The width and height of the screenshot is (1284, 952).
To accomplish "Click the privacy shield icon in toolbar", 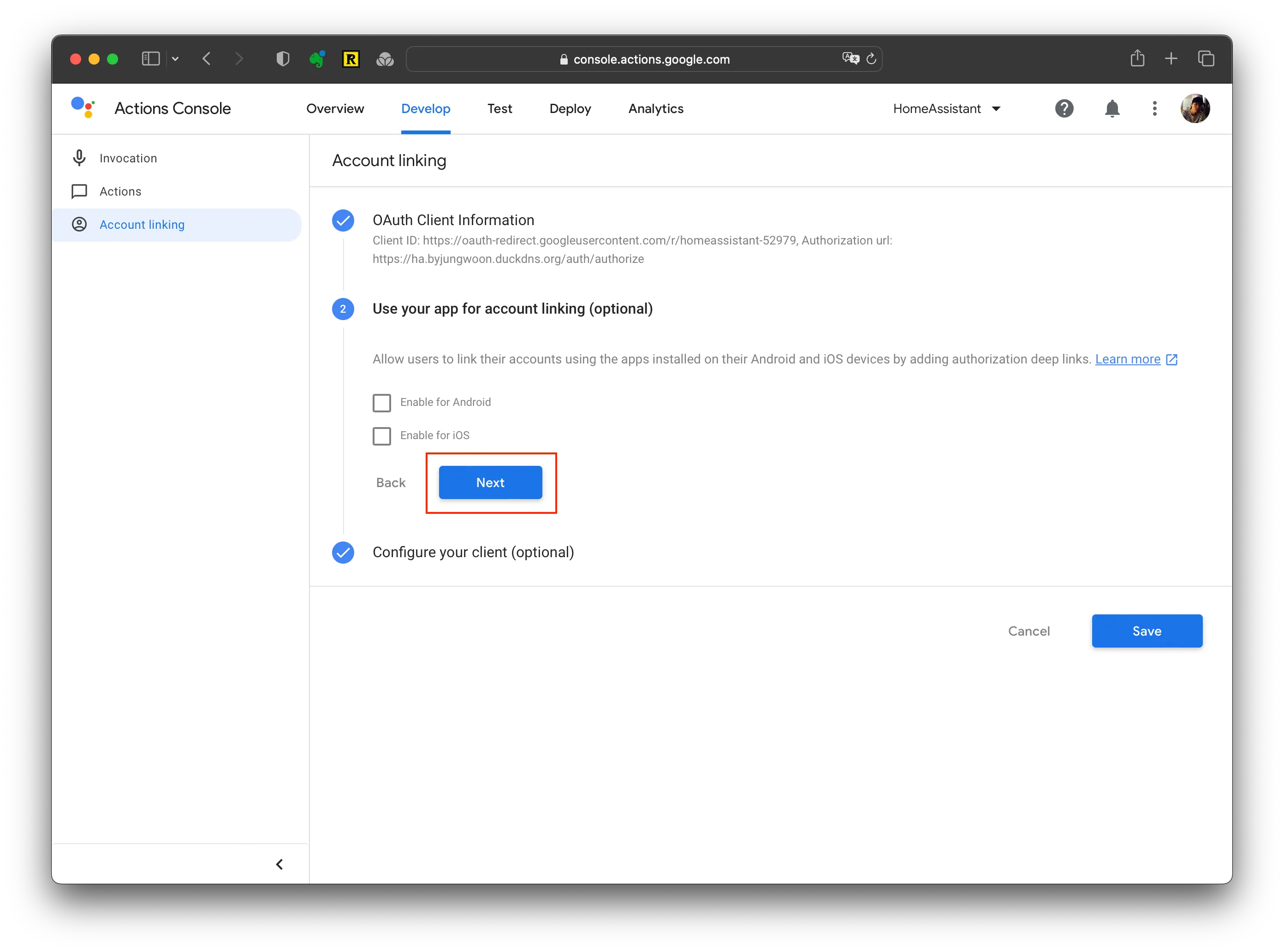I will pyautogui.click(x=282, y=59).
